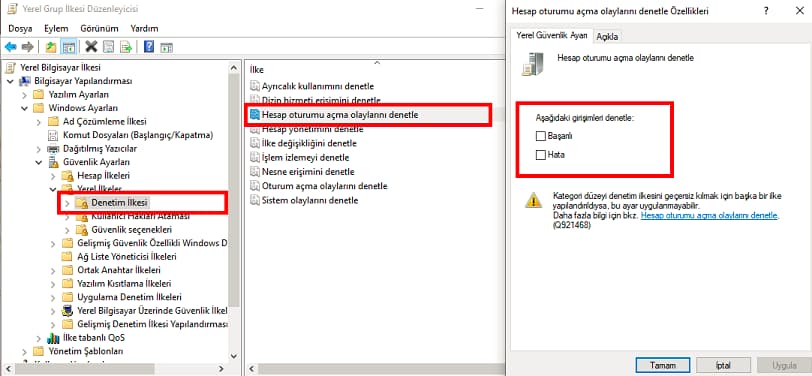Click the tree pane's vertical scrollbar down arrow

(234, 356)
